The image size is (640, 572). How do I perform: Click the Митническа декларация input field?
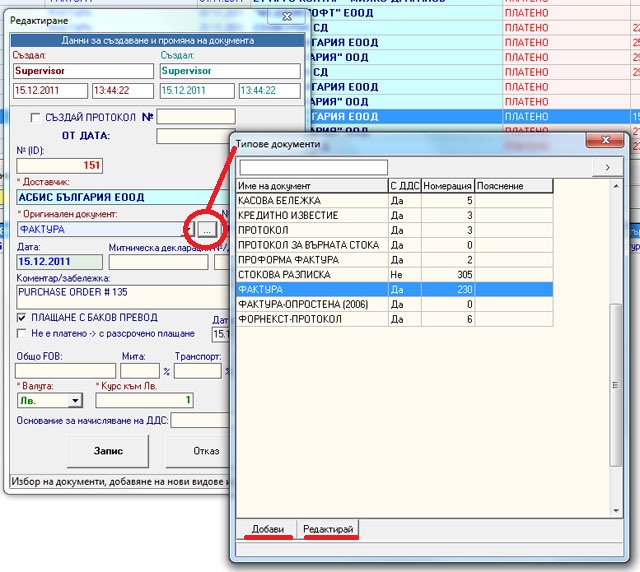pos(158,262)
